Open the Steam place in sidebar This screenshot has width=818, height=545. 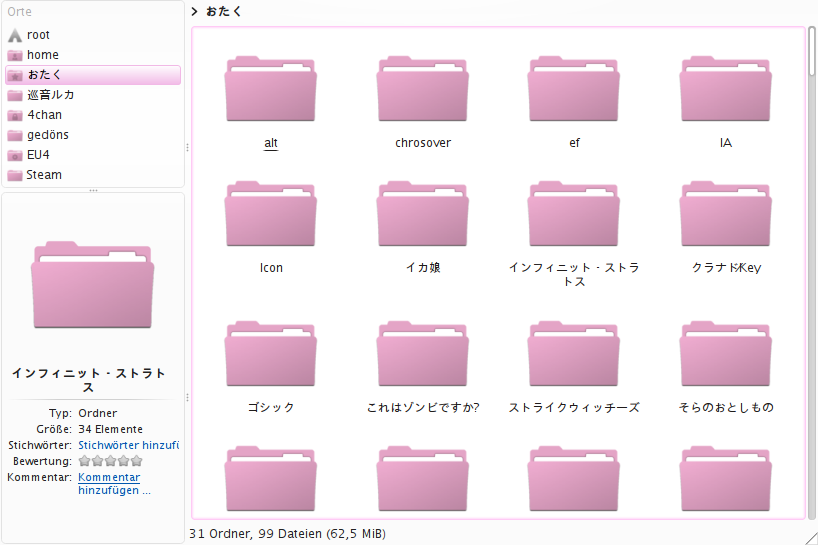[x=93, y=175]
